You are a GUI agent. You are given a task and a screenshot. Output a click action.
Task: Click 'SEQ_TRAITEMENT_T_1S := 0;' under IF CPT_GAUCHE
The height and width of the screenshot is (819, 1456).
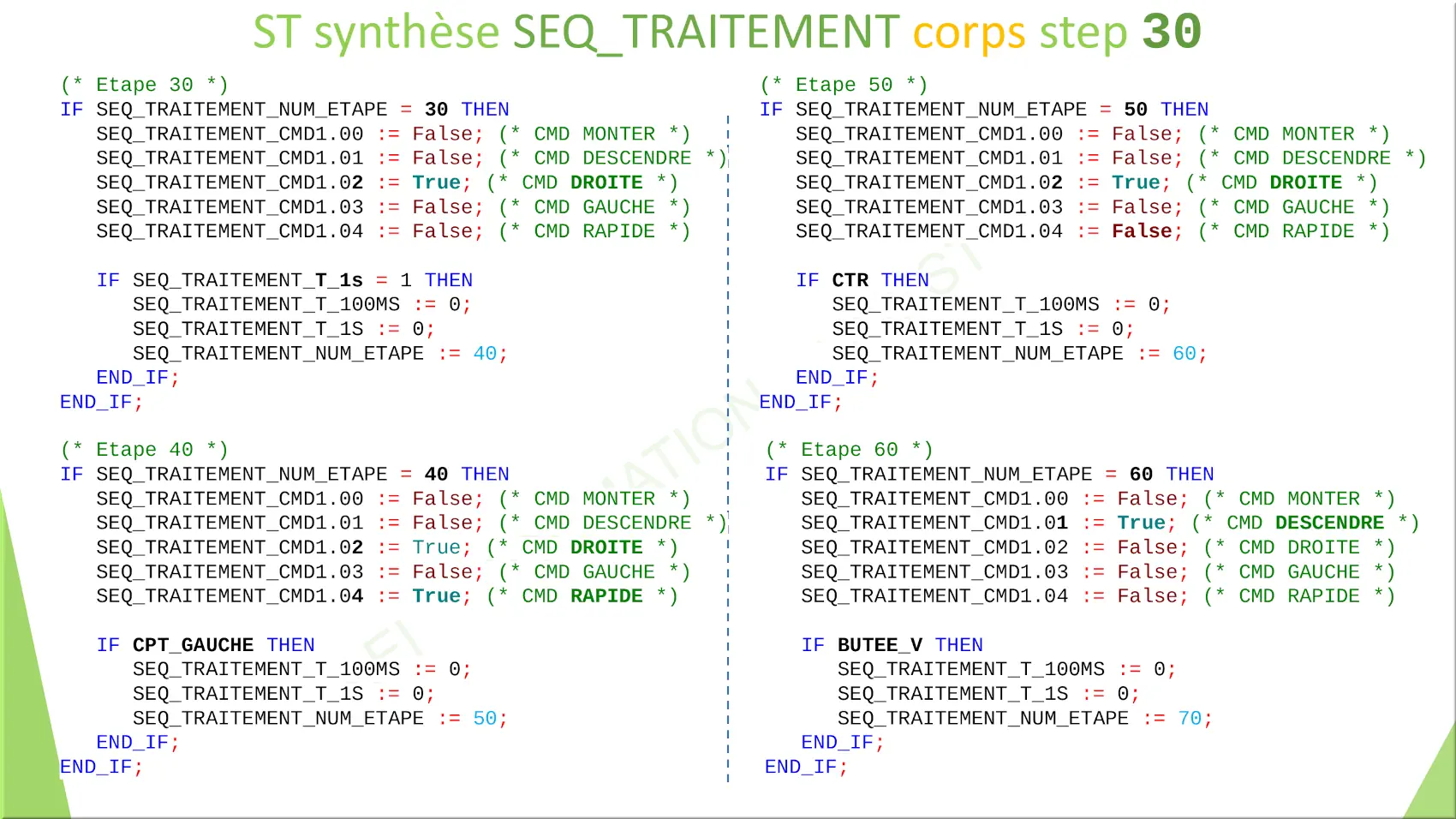[x=283, y=694]
